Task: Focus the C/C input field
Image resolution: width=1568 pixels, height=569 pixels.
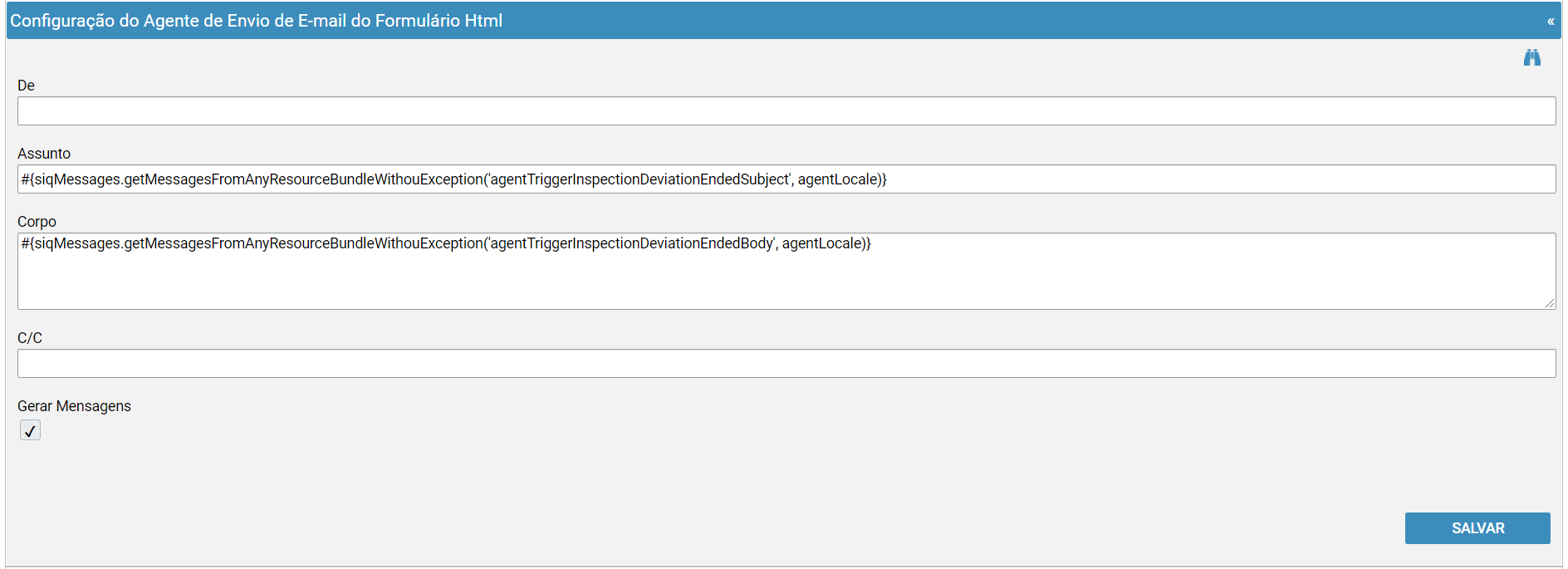Action: (786, 364)
